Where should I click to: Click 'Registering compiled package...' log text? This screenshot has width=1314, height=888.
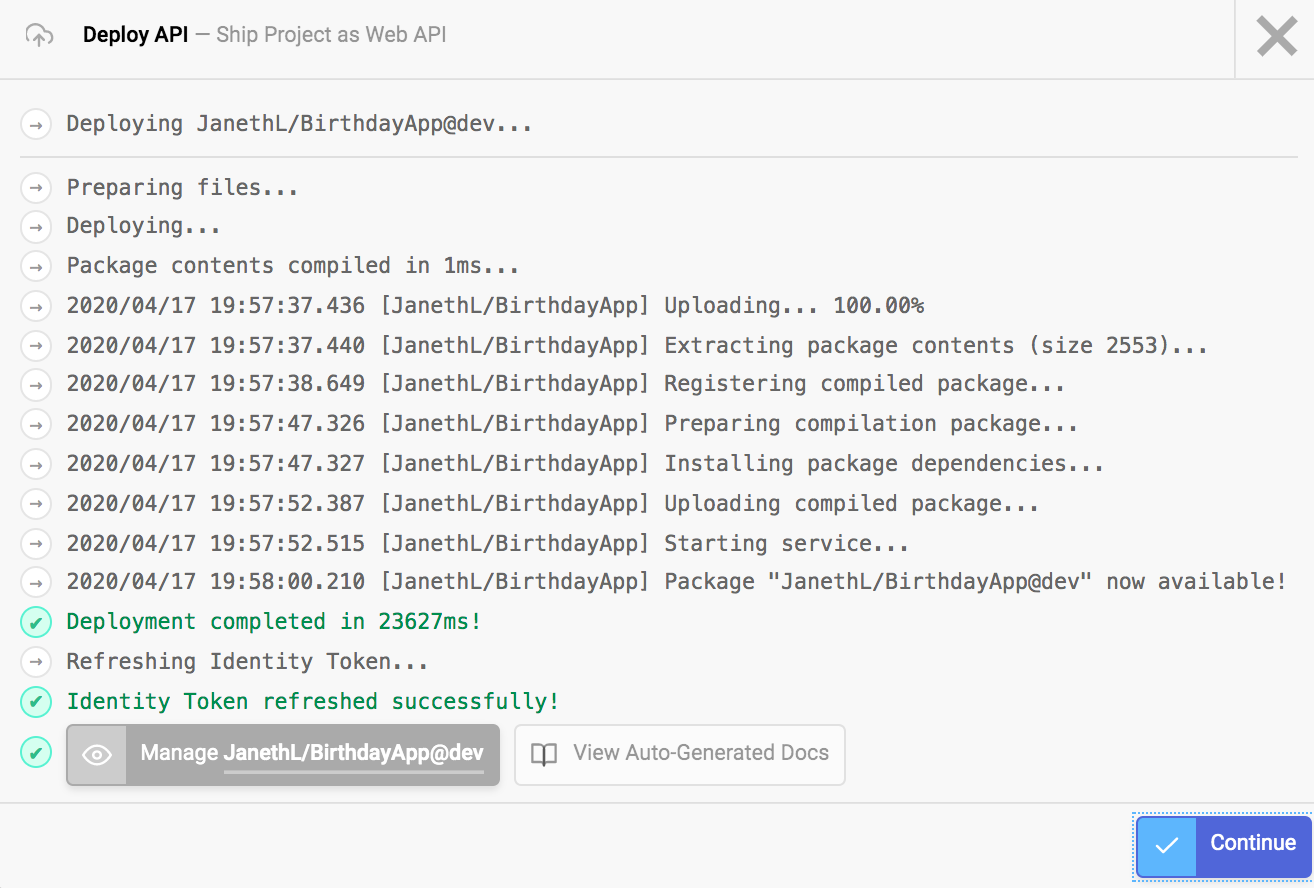pyautogui.click(x=864, y=384)
